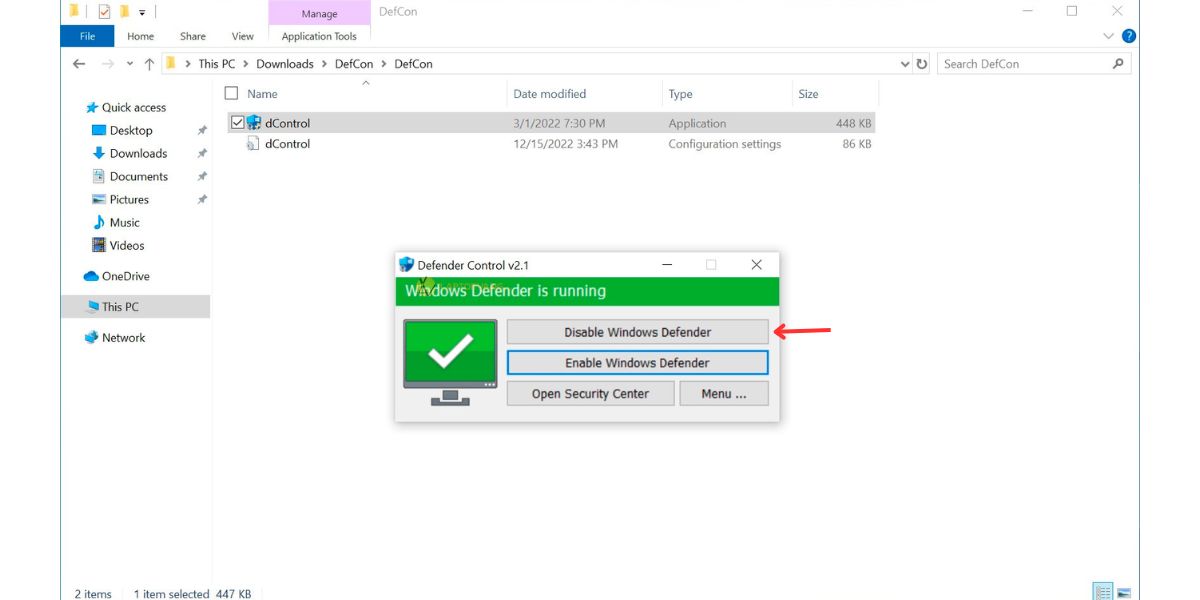Image resolution: width=1200 pixels, height=600 pixels.
Task: Select the Manage contextual tab
Action: [319, 13]
